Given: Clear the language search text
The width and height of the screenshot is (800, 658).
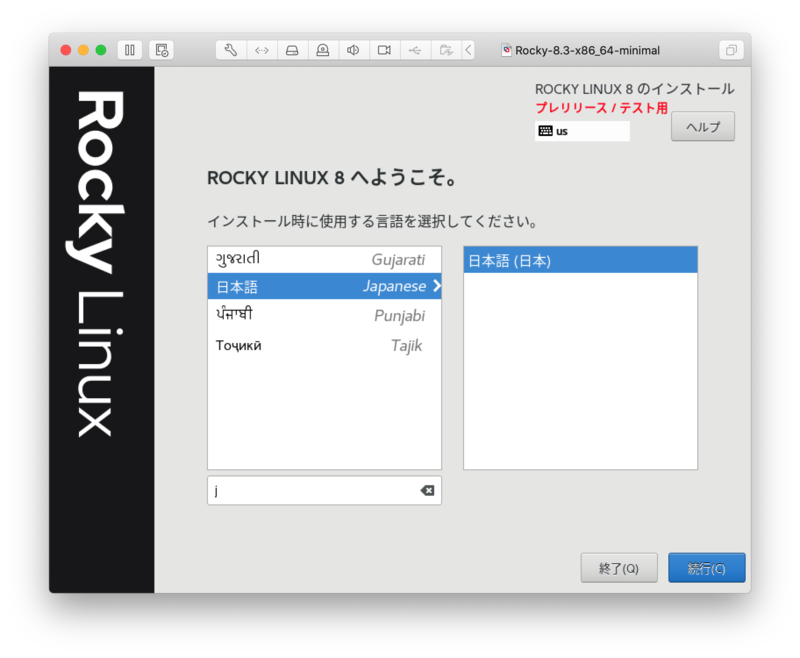Looking at the screenshot, I should point(428,491).
